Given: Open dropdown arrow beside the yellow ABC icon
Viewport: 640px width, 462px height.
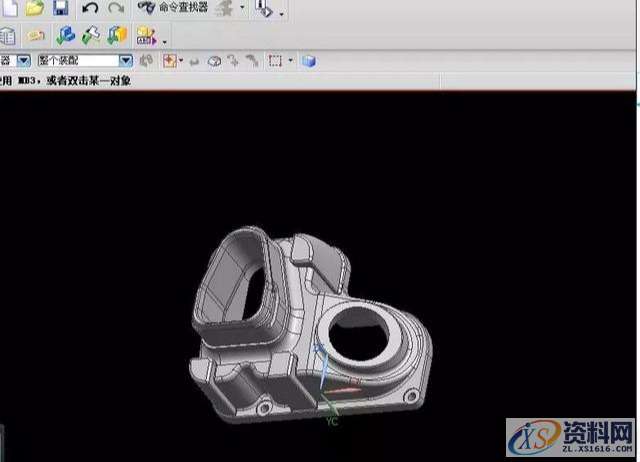Looking at the screenshot, I should [164, 40].
